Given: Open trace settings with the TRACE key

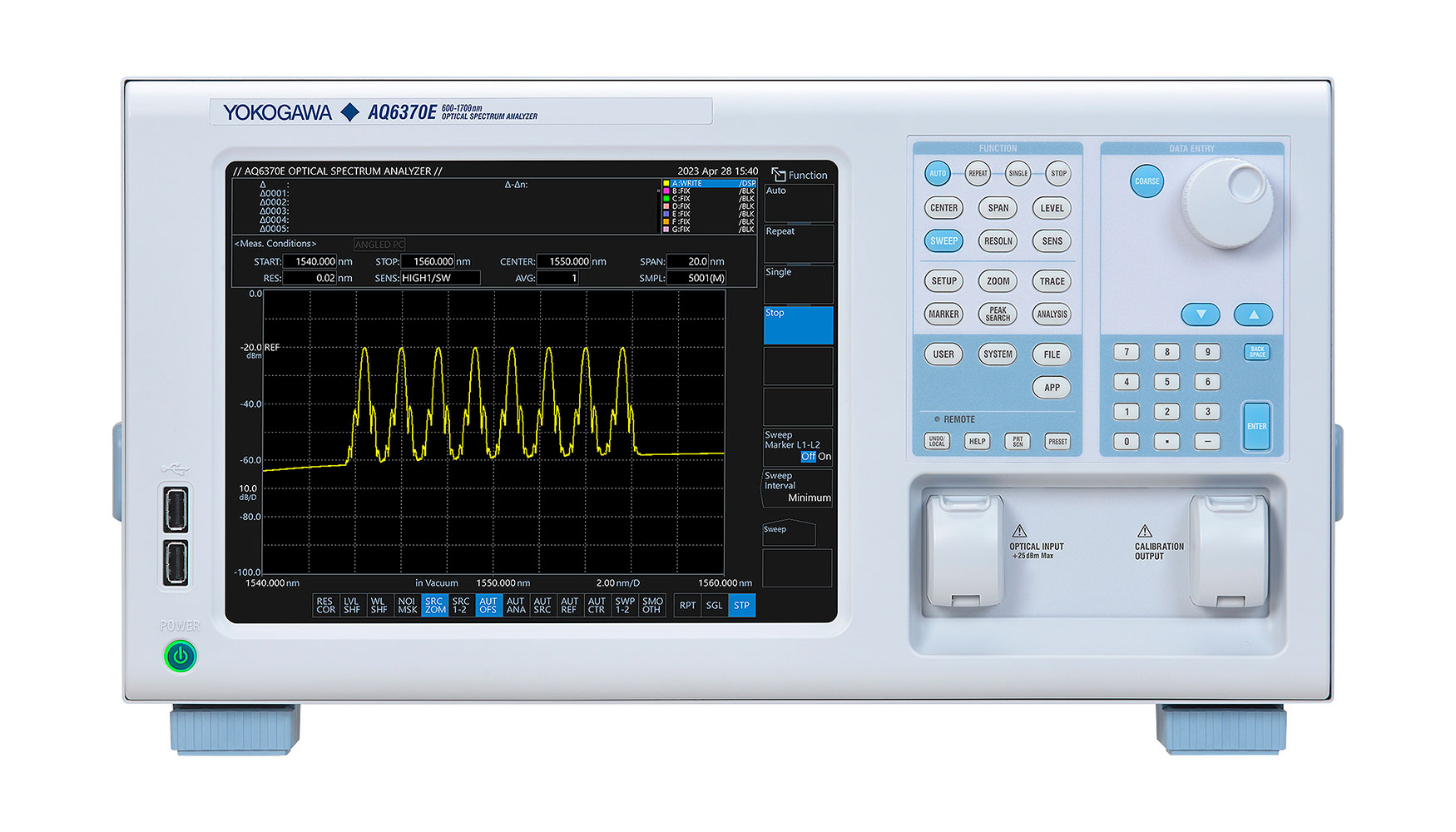Looking at the screenshot, I should [1051, 281].
